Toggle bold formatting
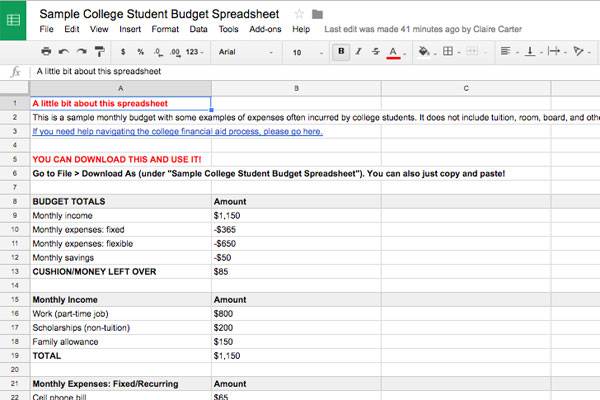The height and width of the screenshot is (400, 600). [341, 51]
